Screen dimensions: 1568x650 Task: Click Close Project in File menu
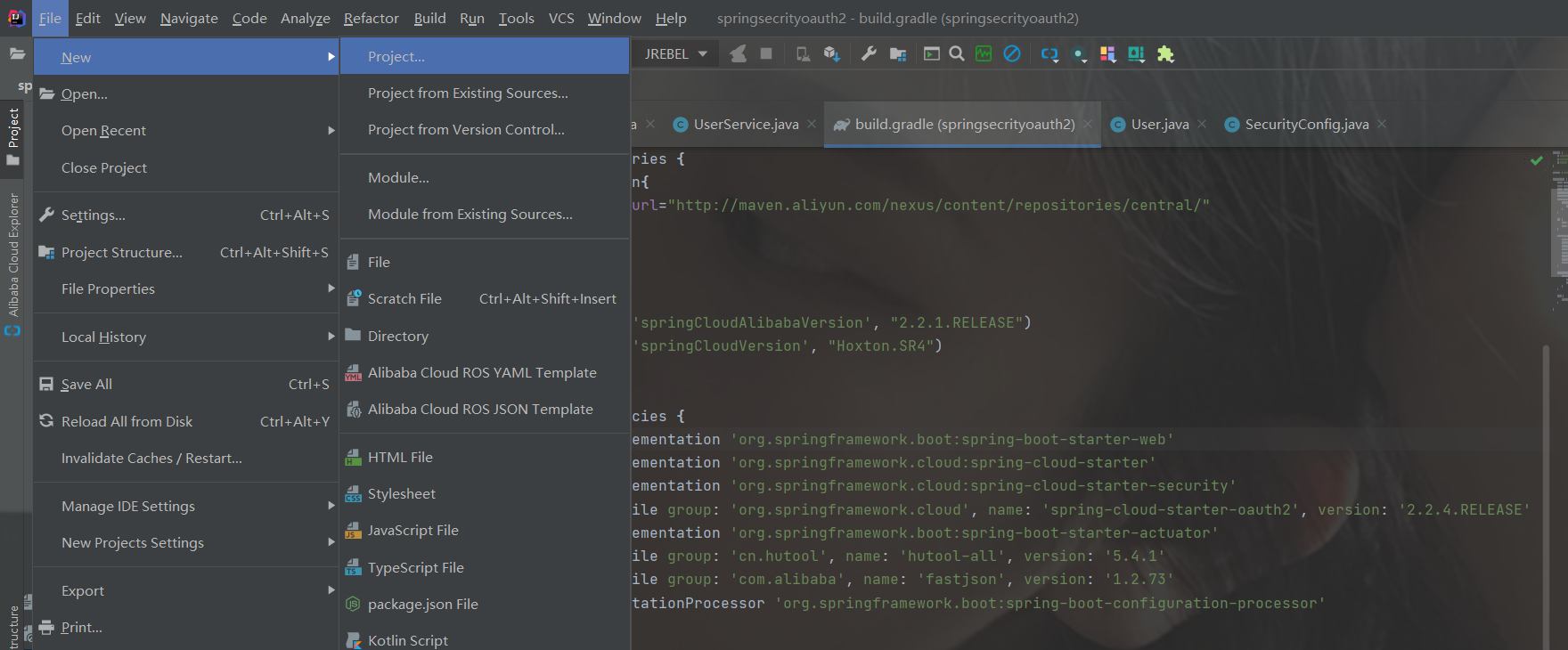186,167
